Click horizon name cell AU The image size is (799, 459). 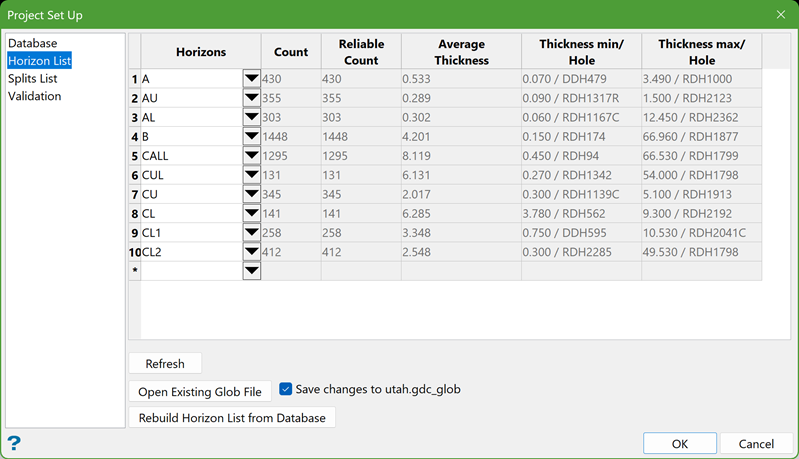click(x=192, y=98)
